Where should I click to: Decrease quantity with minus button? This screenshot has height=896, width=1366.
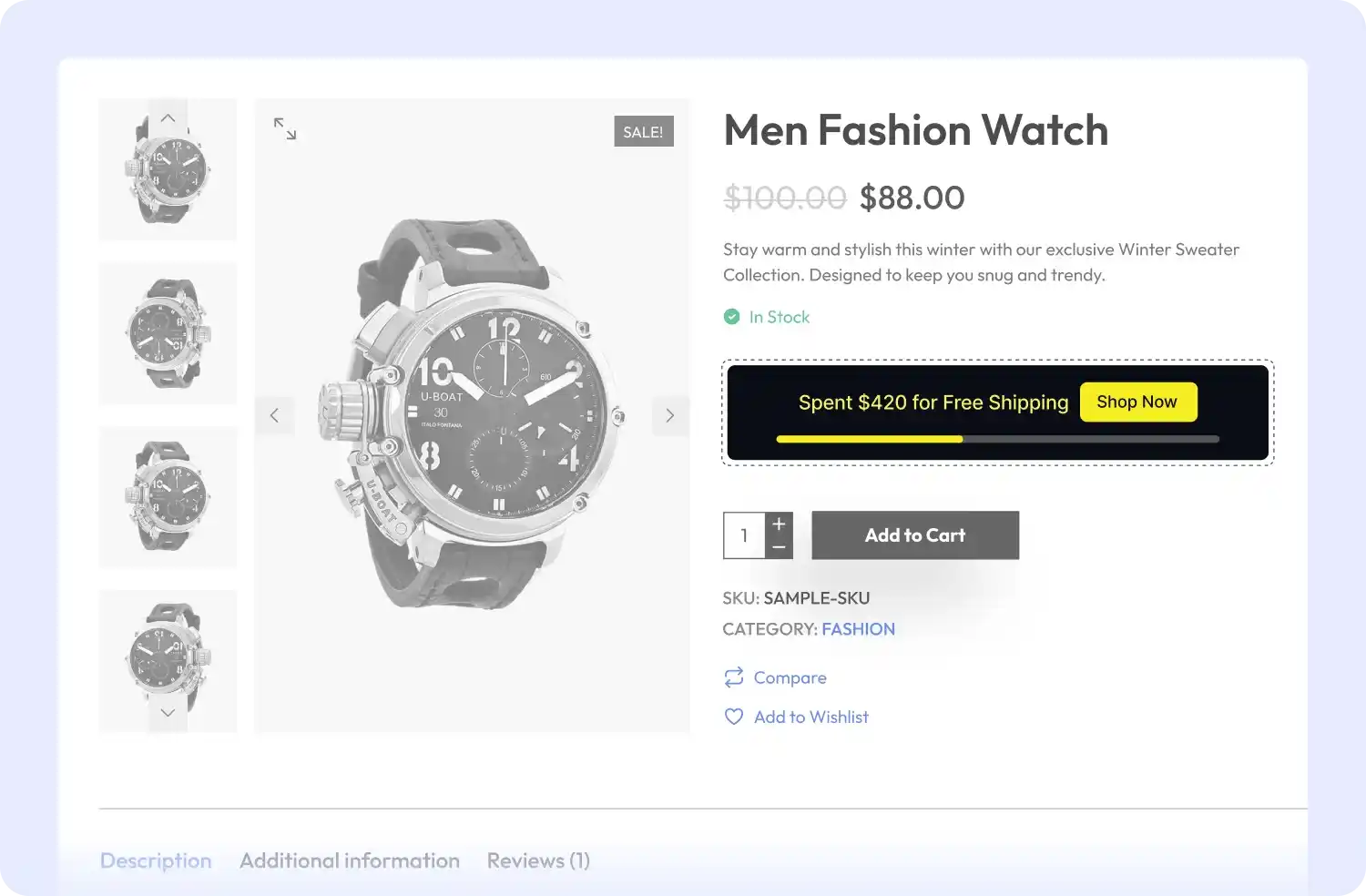pyautogui.click(x=779, y=547)
